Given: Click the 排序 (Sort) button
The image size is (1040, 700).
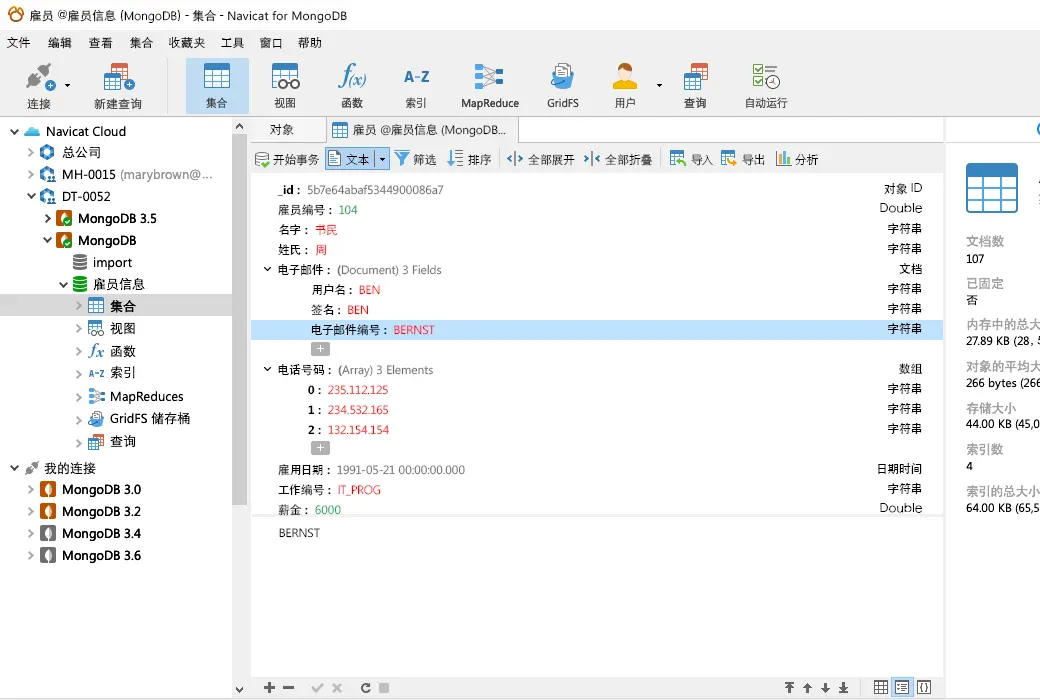Looking at the screenshot, I should 470,159.
